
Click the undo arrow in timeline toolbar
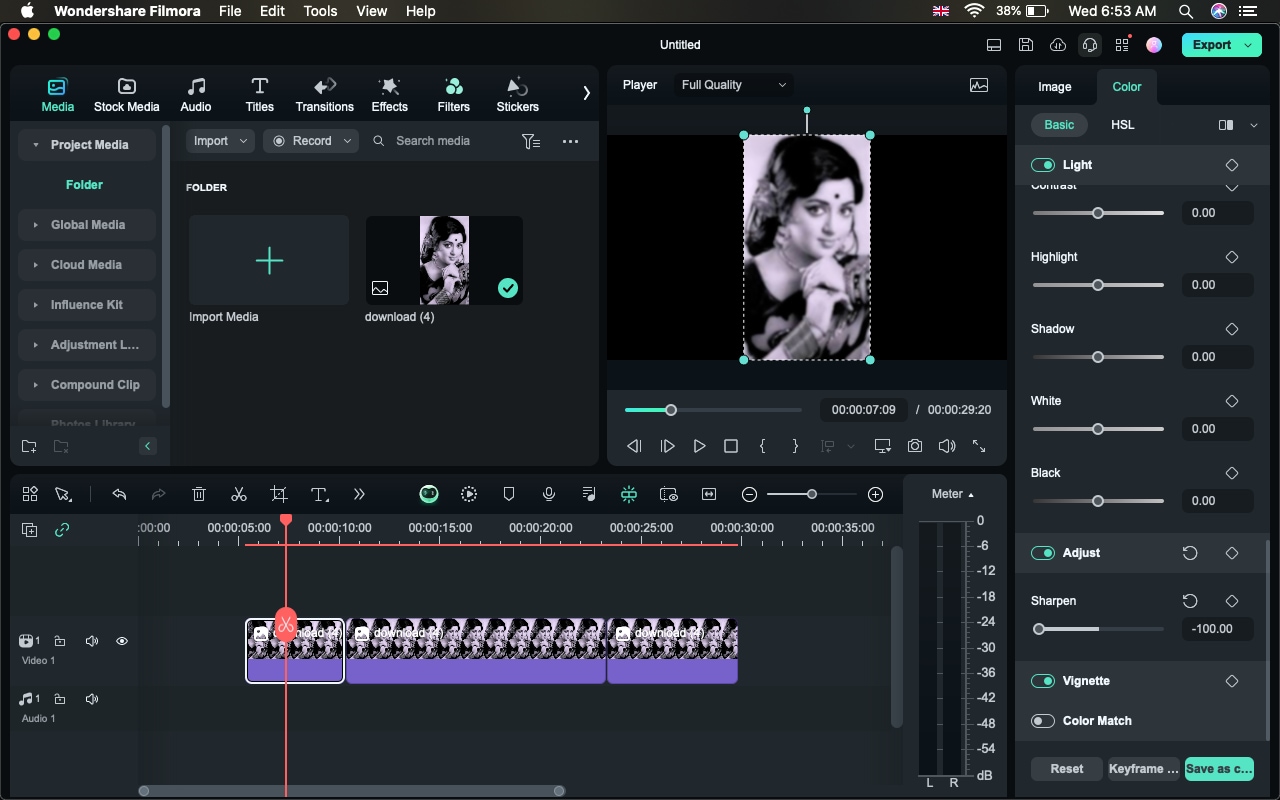click(x=120, y=494)
